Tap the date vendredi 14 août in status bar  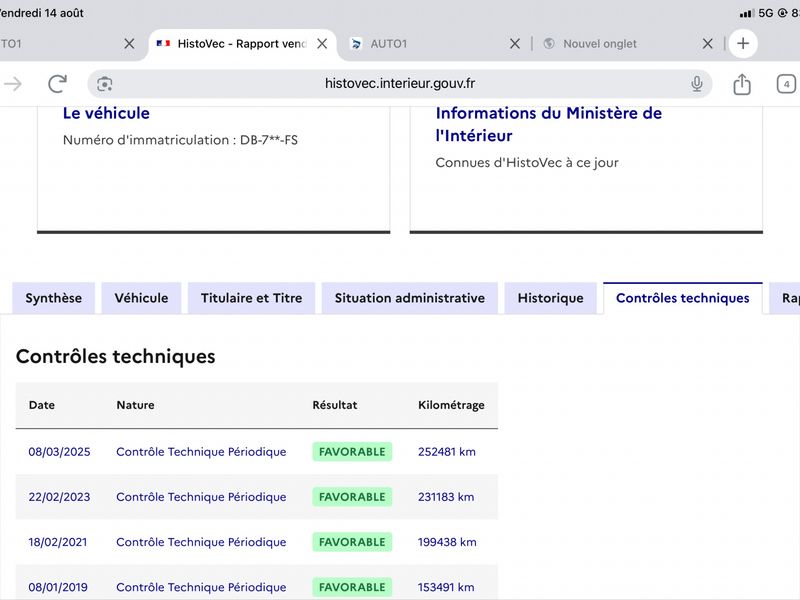point(41,13)
